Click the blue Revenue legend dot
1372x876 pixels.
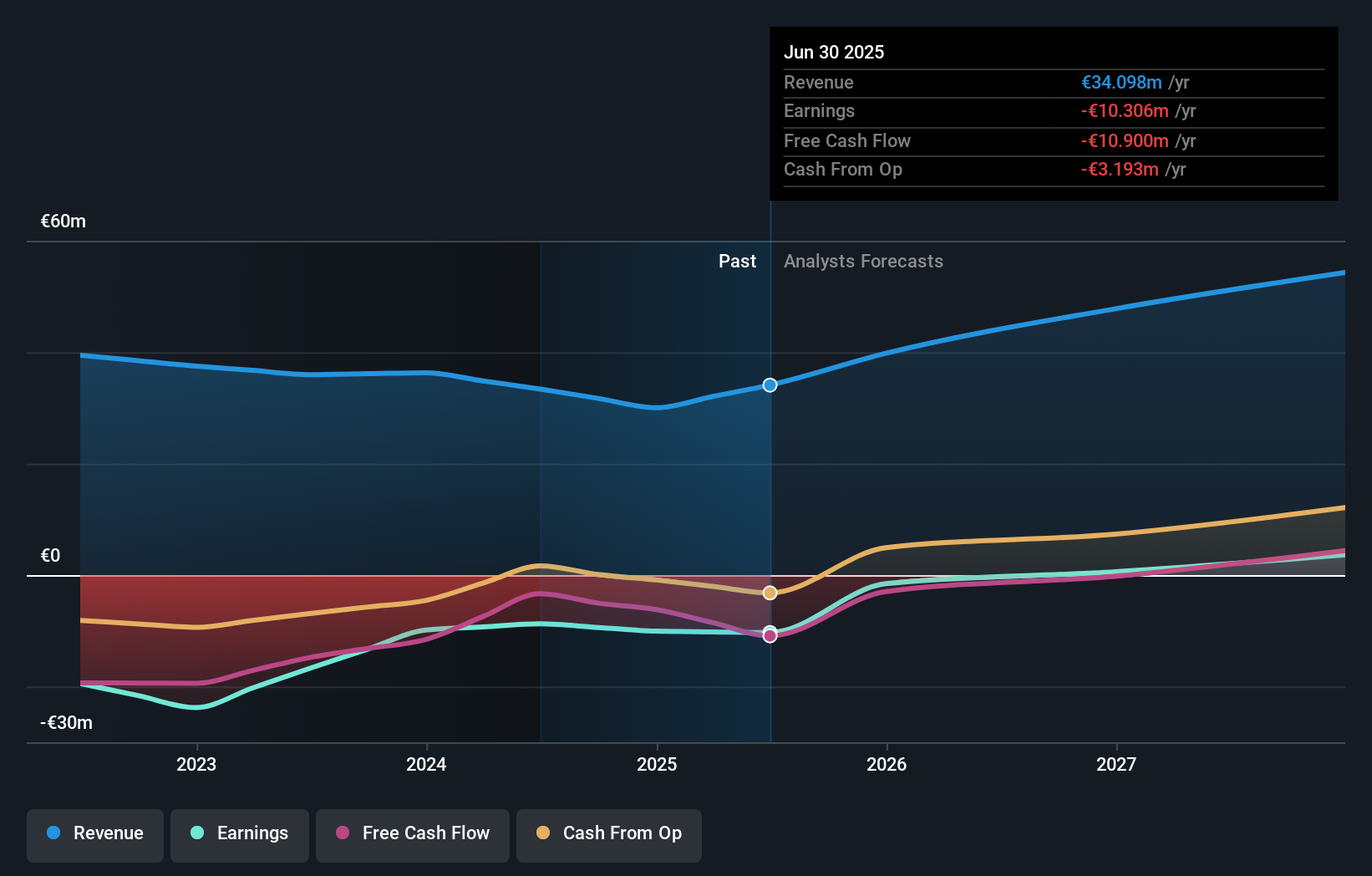pyautogui.click(x=55, y=833)
